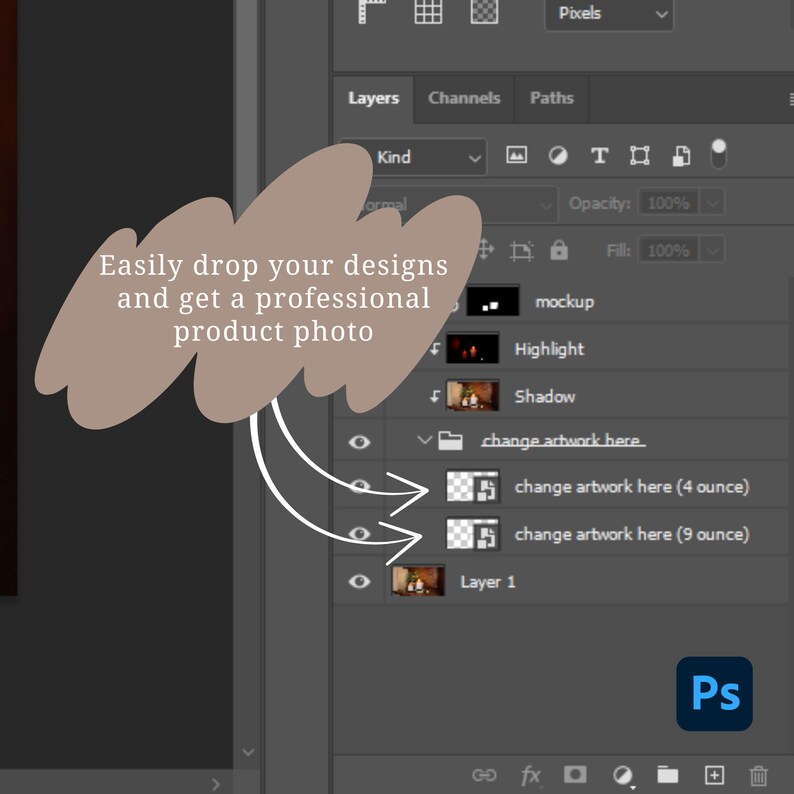The width and height of the screenshot is (794, 794).
Task: Click the canvas horizontal scrollbar right arrow
Action: click(x=216, y=784)
